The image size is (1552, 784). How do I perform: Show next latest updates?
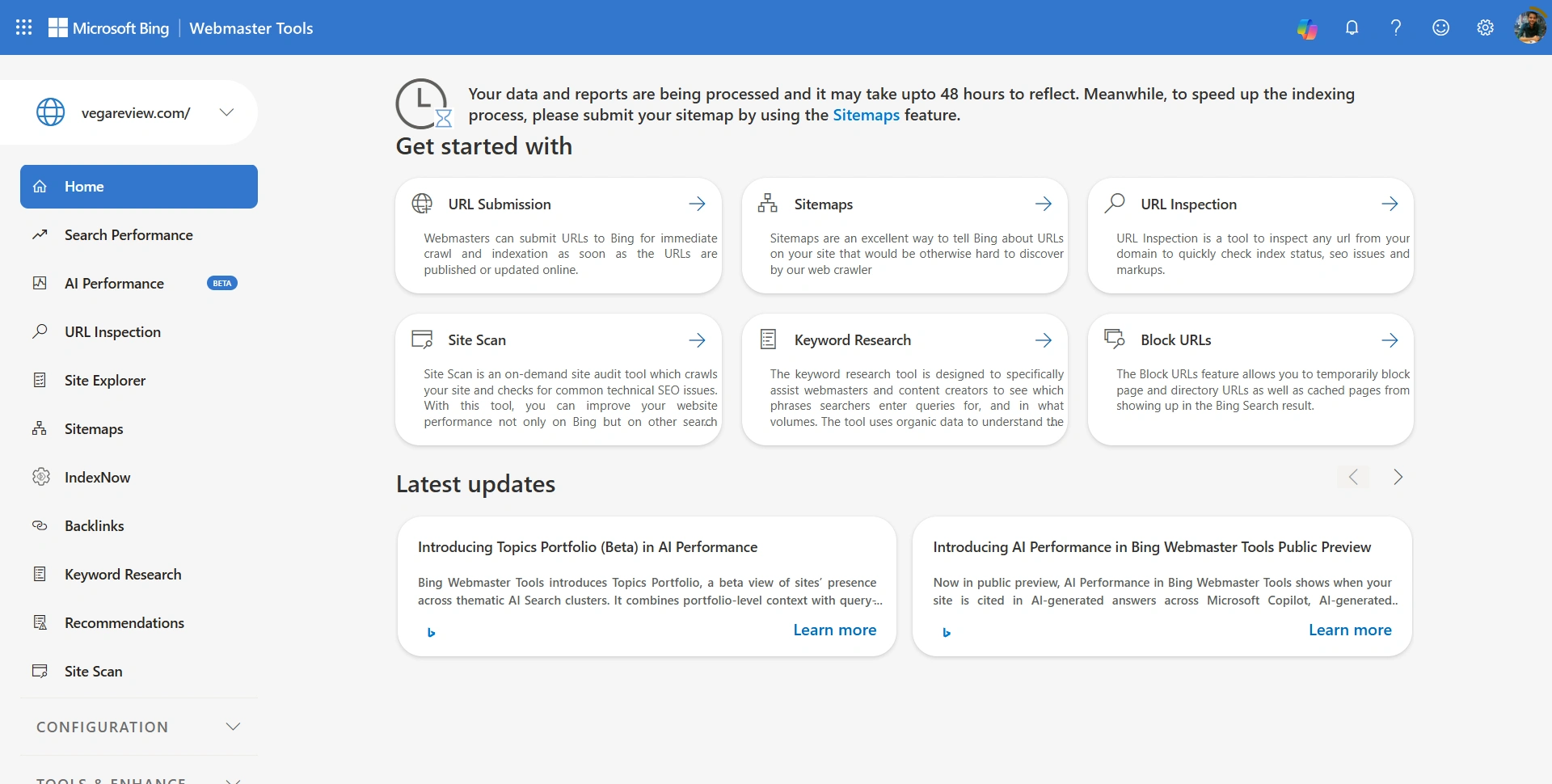coord(1398,477)
